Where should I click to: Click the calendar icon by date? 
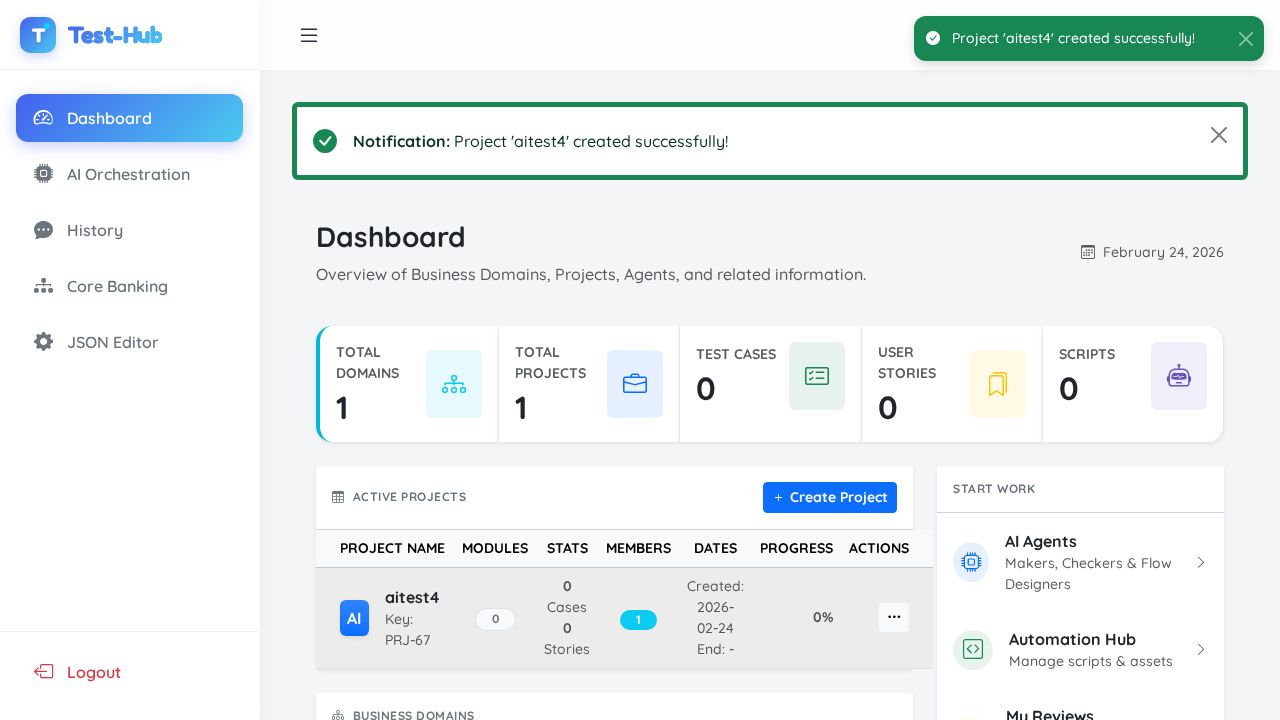tap(1088, 252)
